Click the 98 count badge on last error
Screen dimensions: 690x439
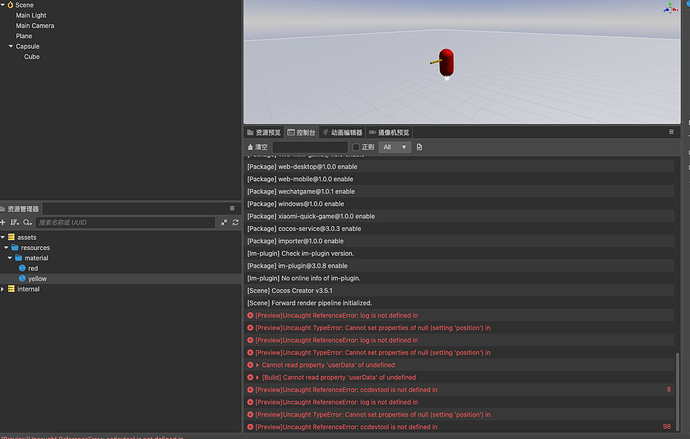[667, 427]
